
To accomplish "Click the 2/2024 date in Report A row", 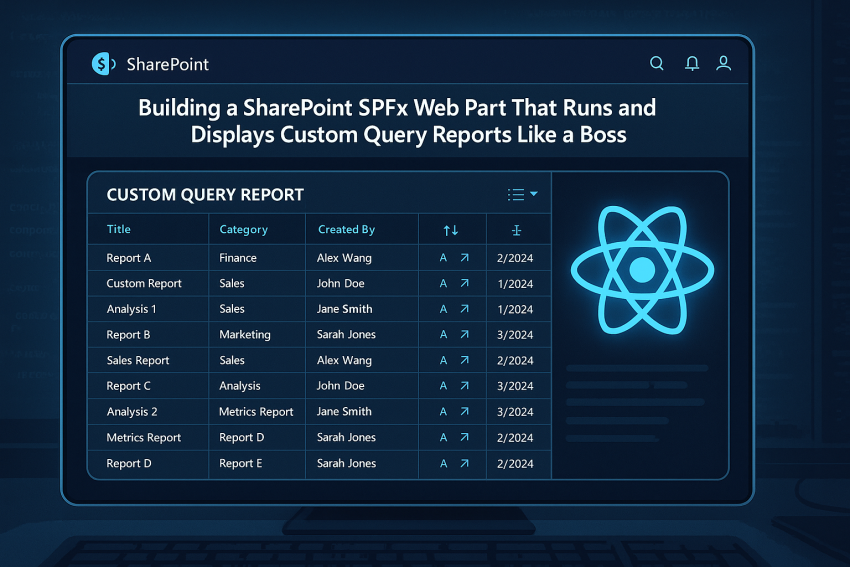I will pyautogui.click(x=515, y=258).
